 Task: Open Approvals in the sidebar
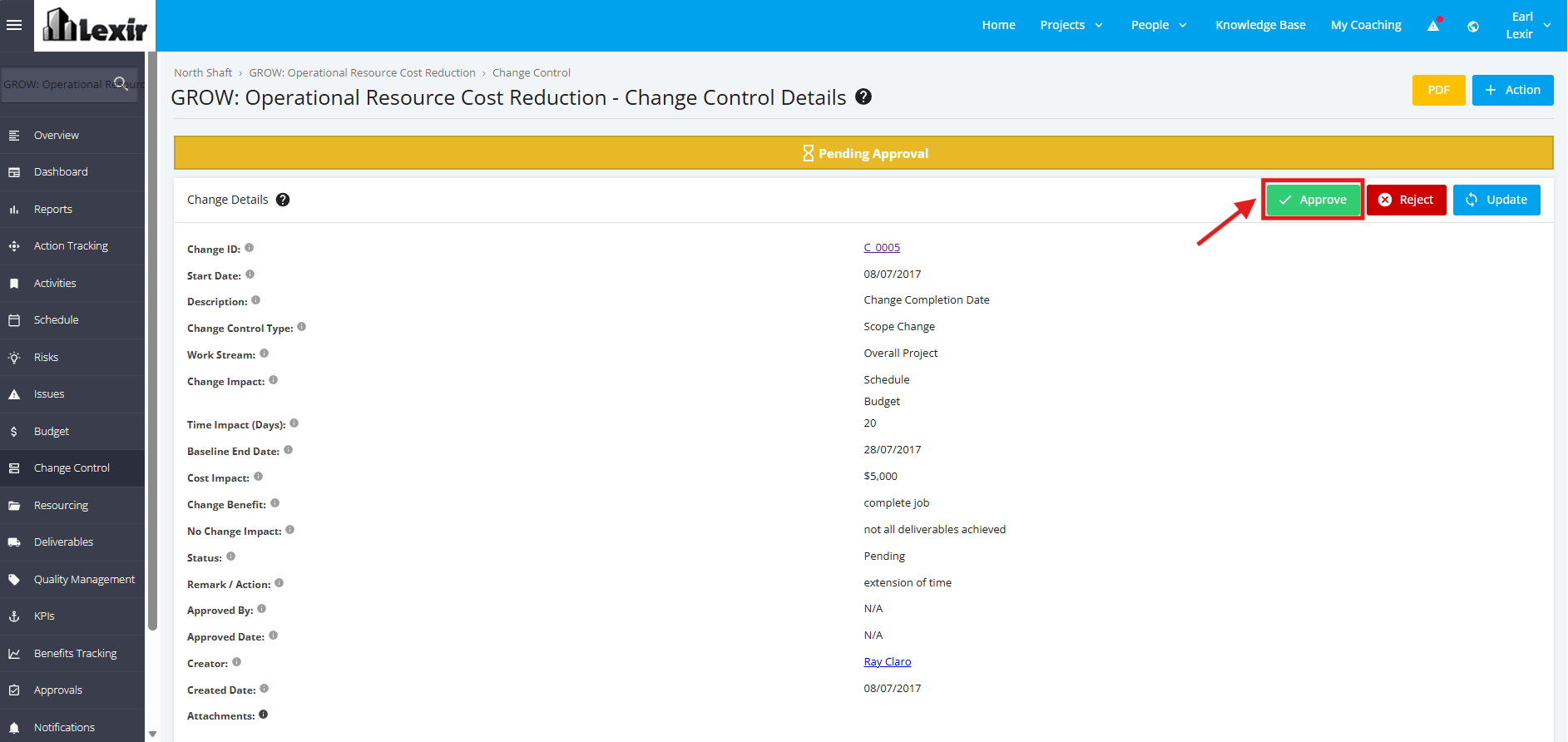click(72, 690)
